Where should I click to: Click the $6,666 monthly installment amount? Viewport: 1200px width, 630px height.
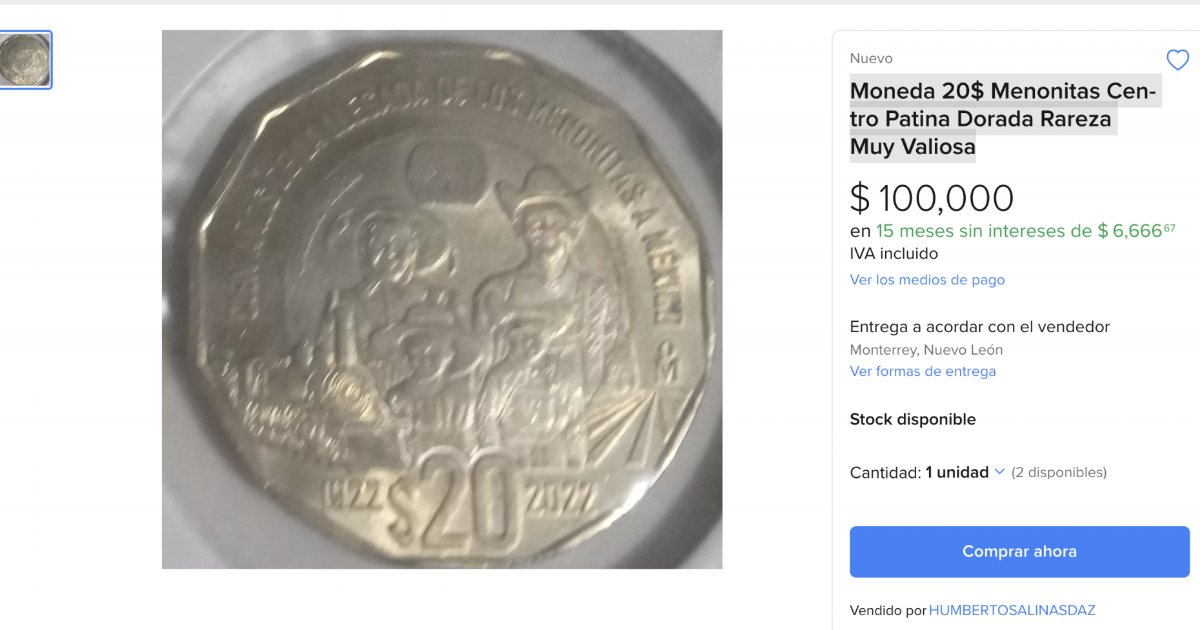click(x=1136, y=231)
